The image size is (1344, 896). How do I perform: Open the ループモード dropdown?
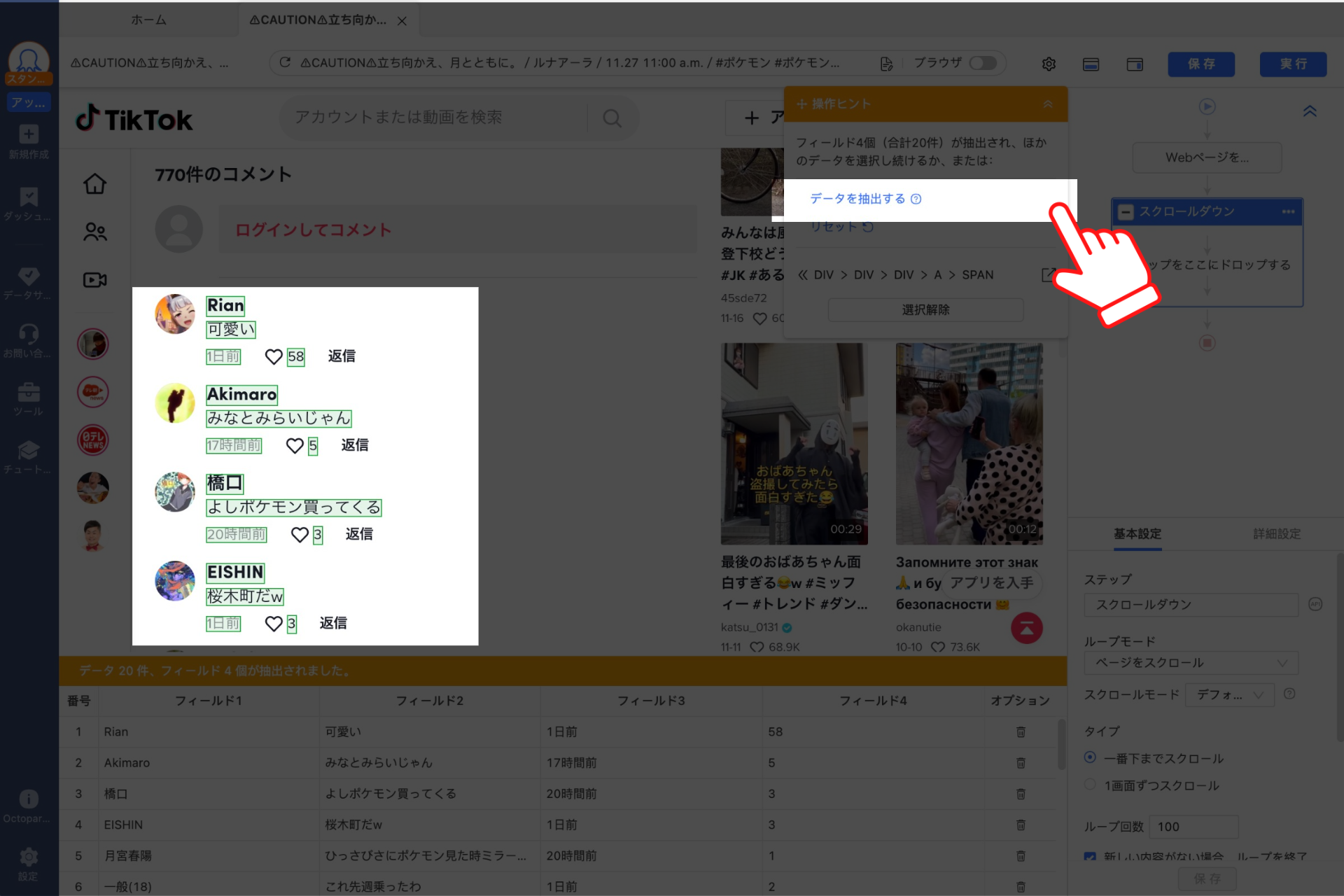1191,663
